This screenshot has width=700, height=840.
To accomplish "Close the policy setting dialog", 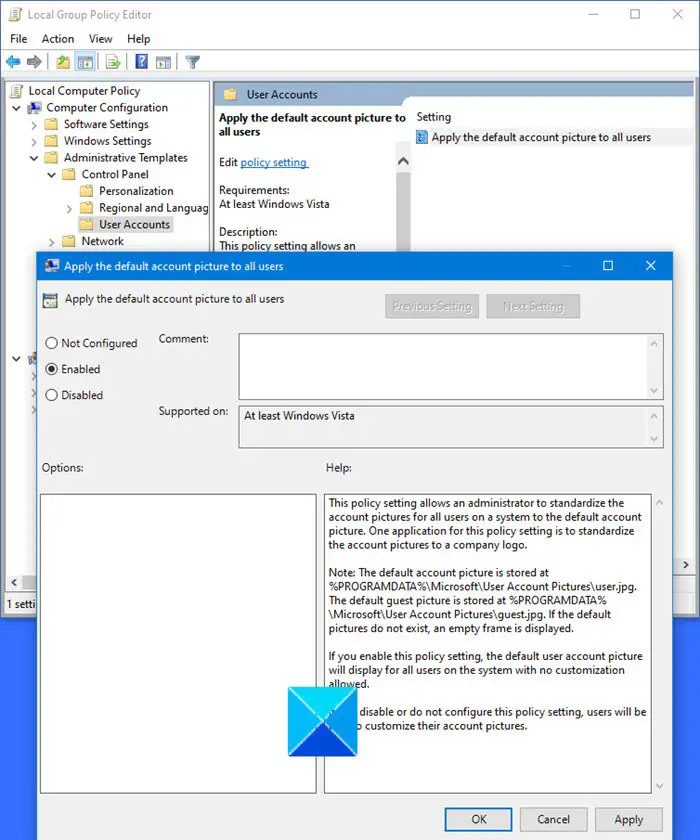I will tap(651, 266).
